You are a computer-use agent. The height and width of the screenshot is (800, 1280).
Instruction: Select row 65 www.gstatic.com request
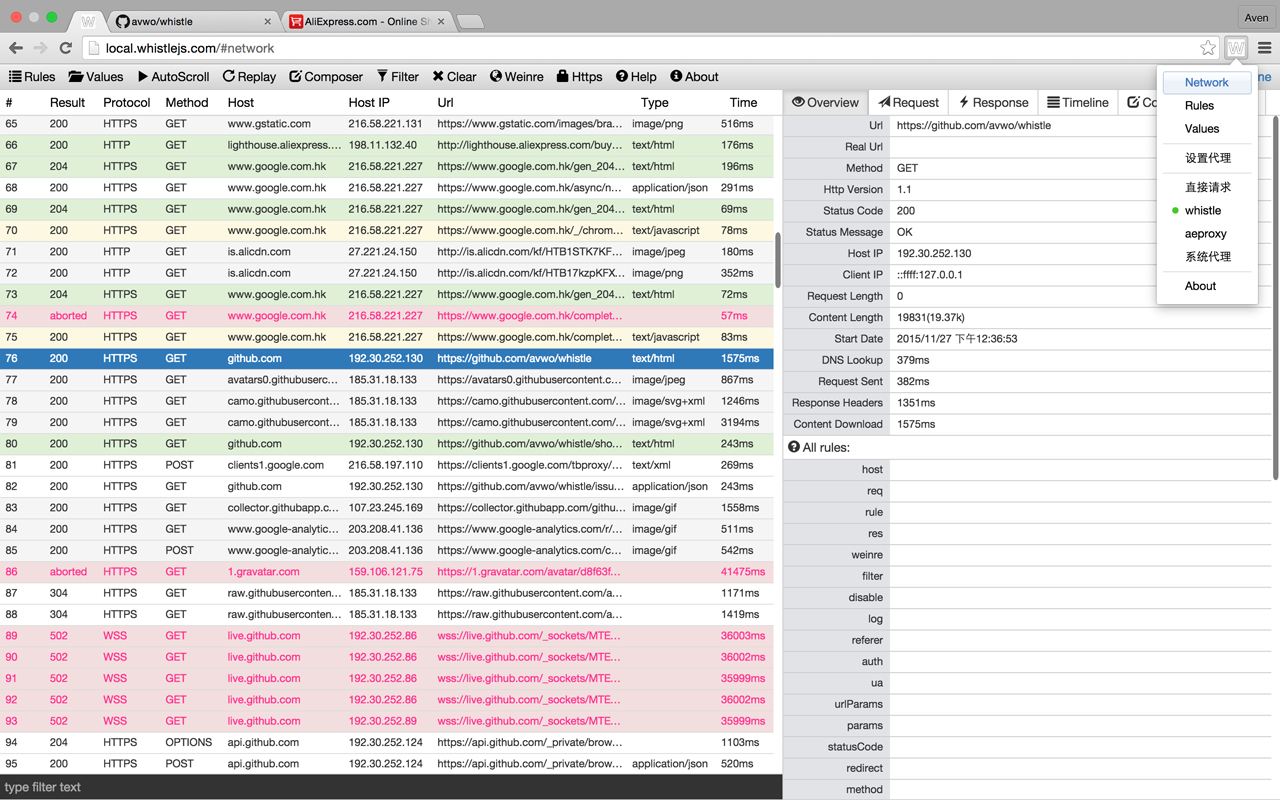coord(387,124)
